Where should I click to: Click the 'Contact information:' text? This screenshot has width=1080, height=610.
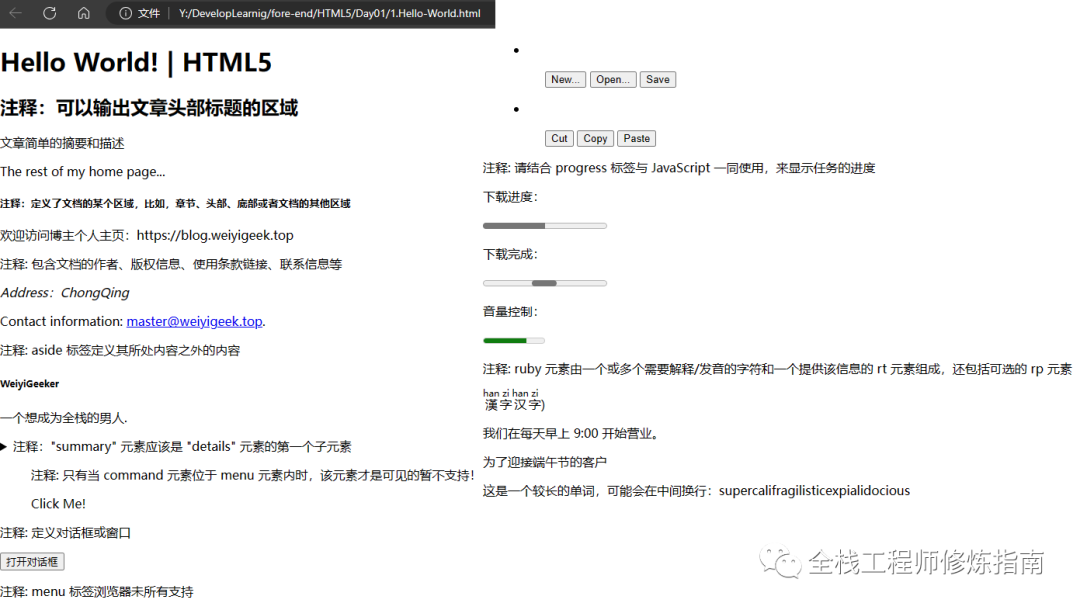pos(62,322)
